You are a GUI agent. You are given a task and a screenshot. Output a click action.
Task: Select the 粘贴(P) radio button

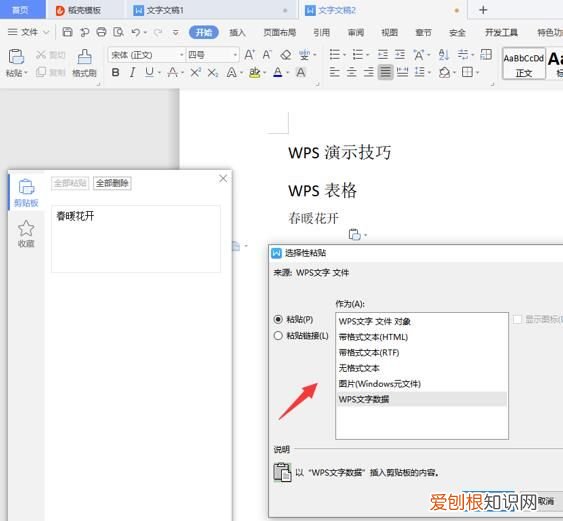(278, 319)
